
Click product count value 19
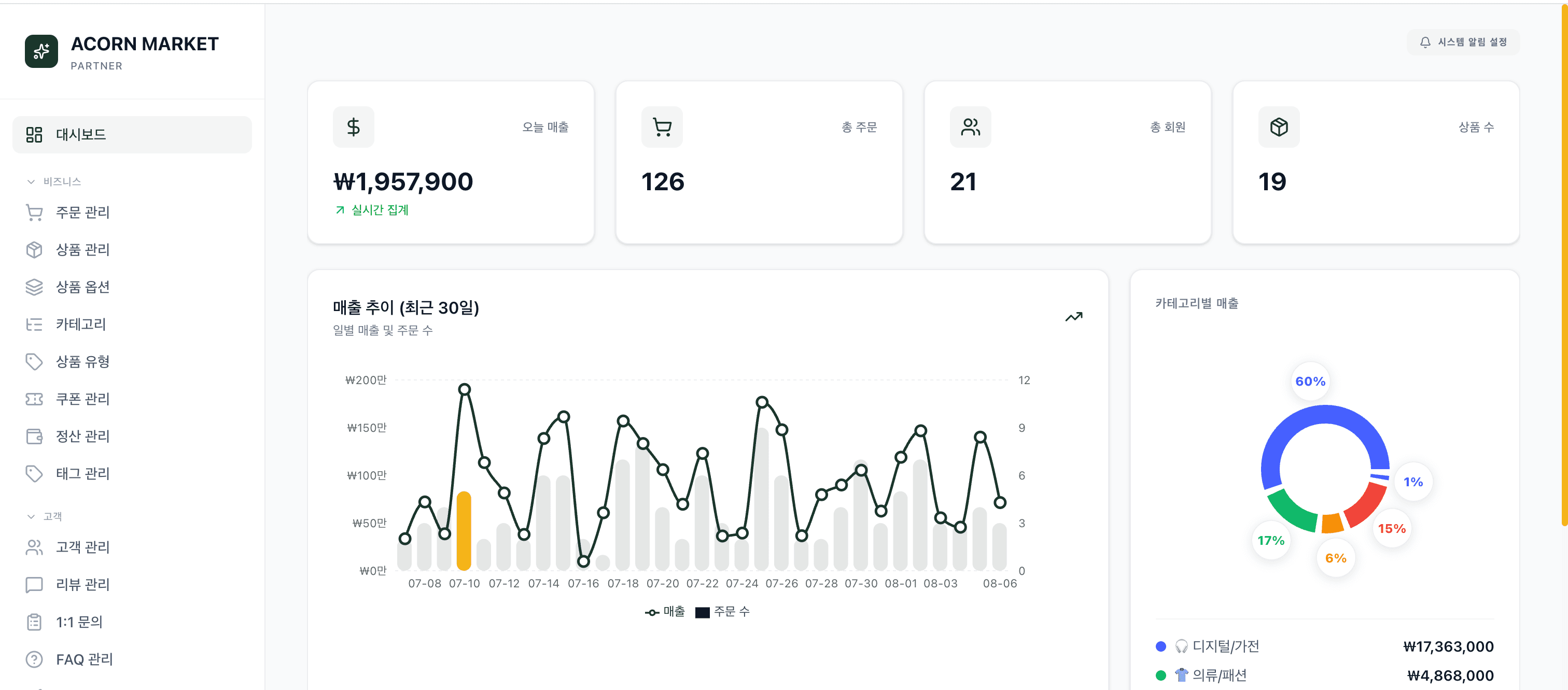(x=1272, y=181)
